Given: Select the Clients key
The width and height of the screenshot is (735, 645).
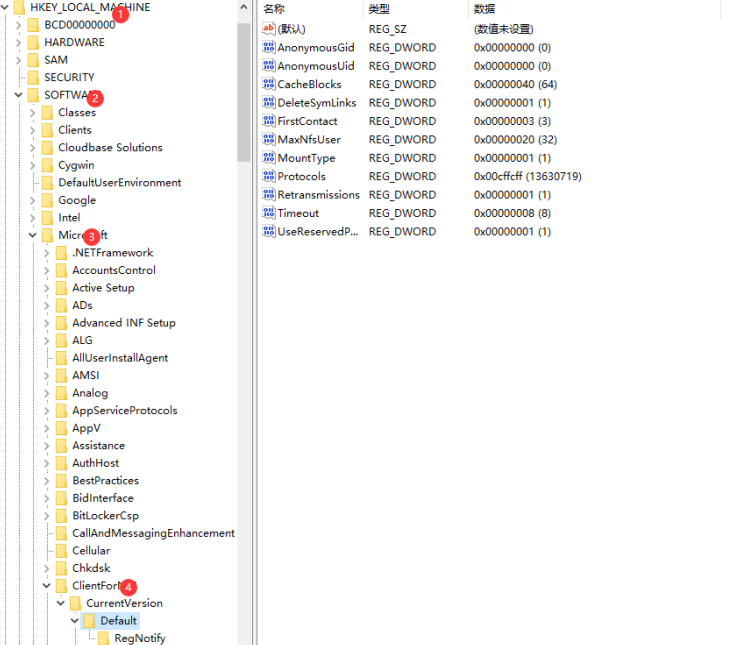Looking at the screenshot, I should click(x=75, y=130).
